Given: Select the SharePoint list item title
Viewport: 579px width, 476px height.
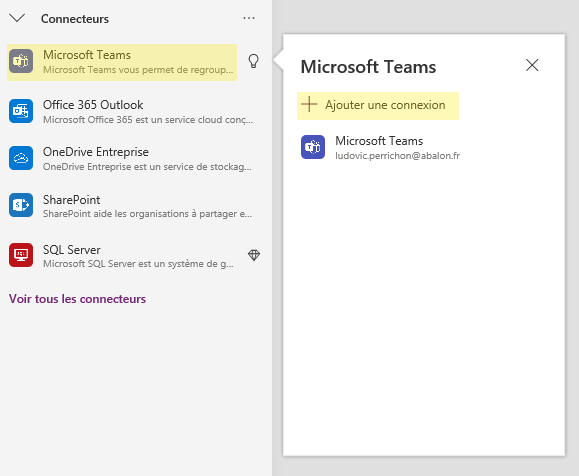Looking at the screenshot, I should click(x=72, y=200).
